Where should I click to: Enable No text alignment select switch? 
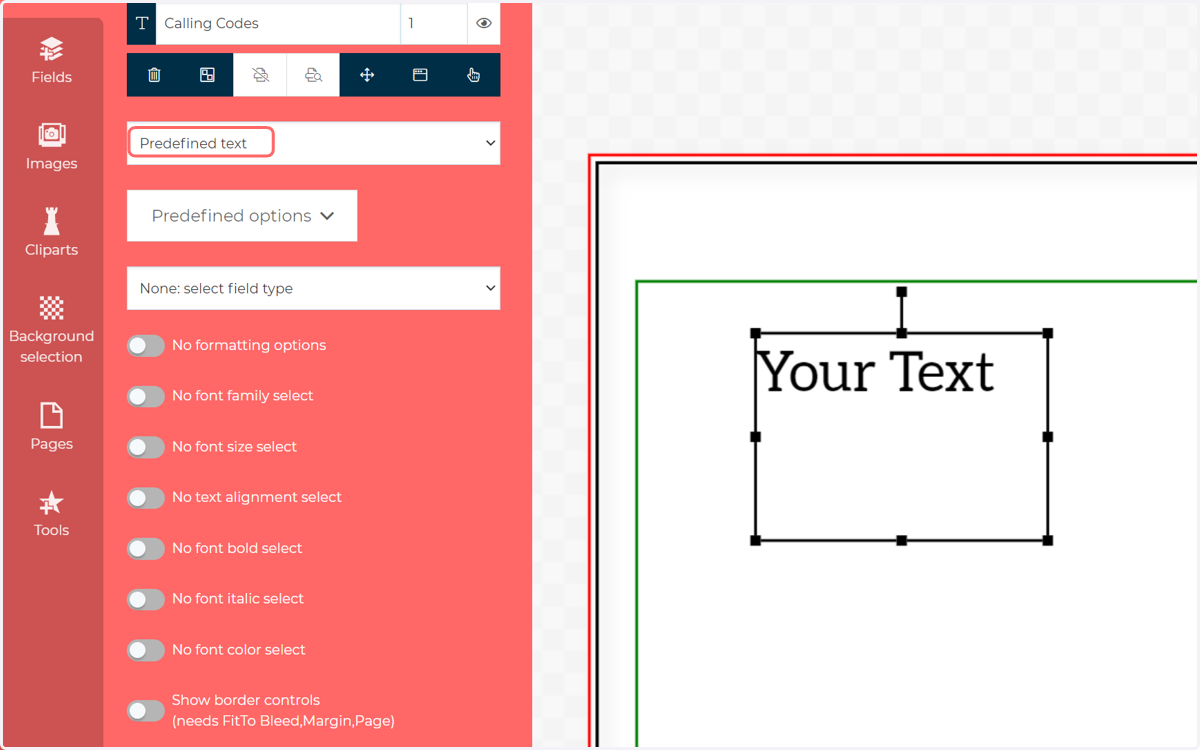(x=146, y=498)
